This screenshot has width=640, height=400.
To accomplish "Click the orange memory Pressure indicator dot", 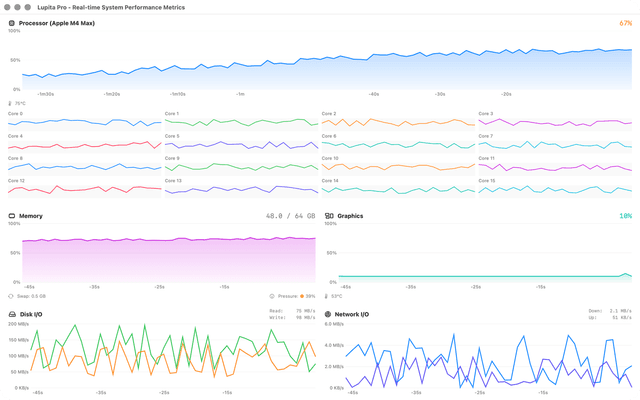I will (x=302, y=296).
